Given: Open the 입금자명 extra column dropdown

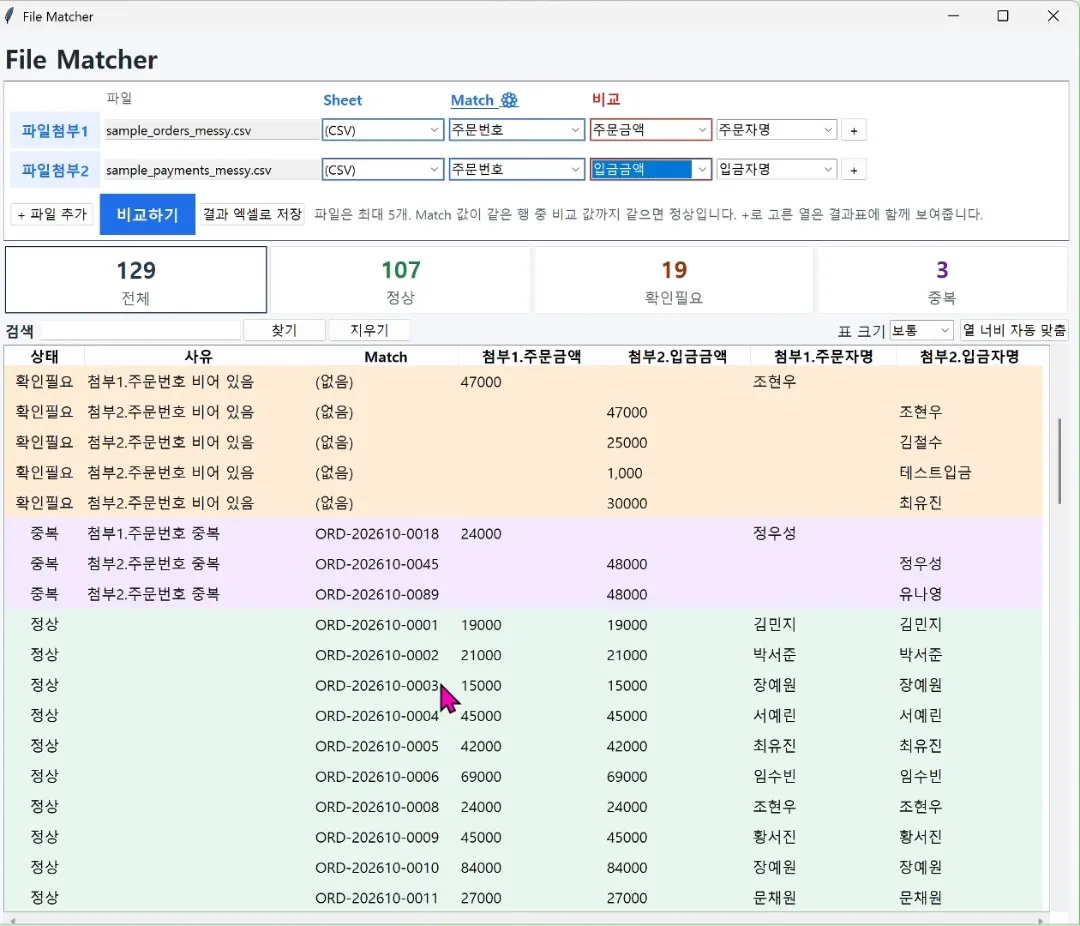Looking at the screenshot, I should tap(777, 170).
